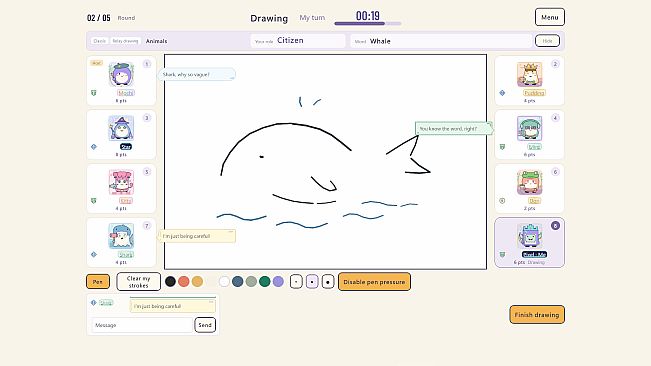The height and width of the screenshot is (366, 651).
Task: Click the "Shark, why so vague?" chat bubble
Action: pos(197,75)
